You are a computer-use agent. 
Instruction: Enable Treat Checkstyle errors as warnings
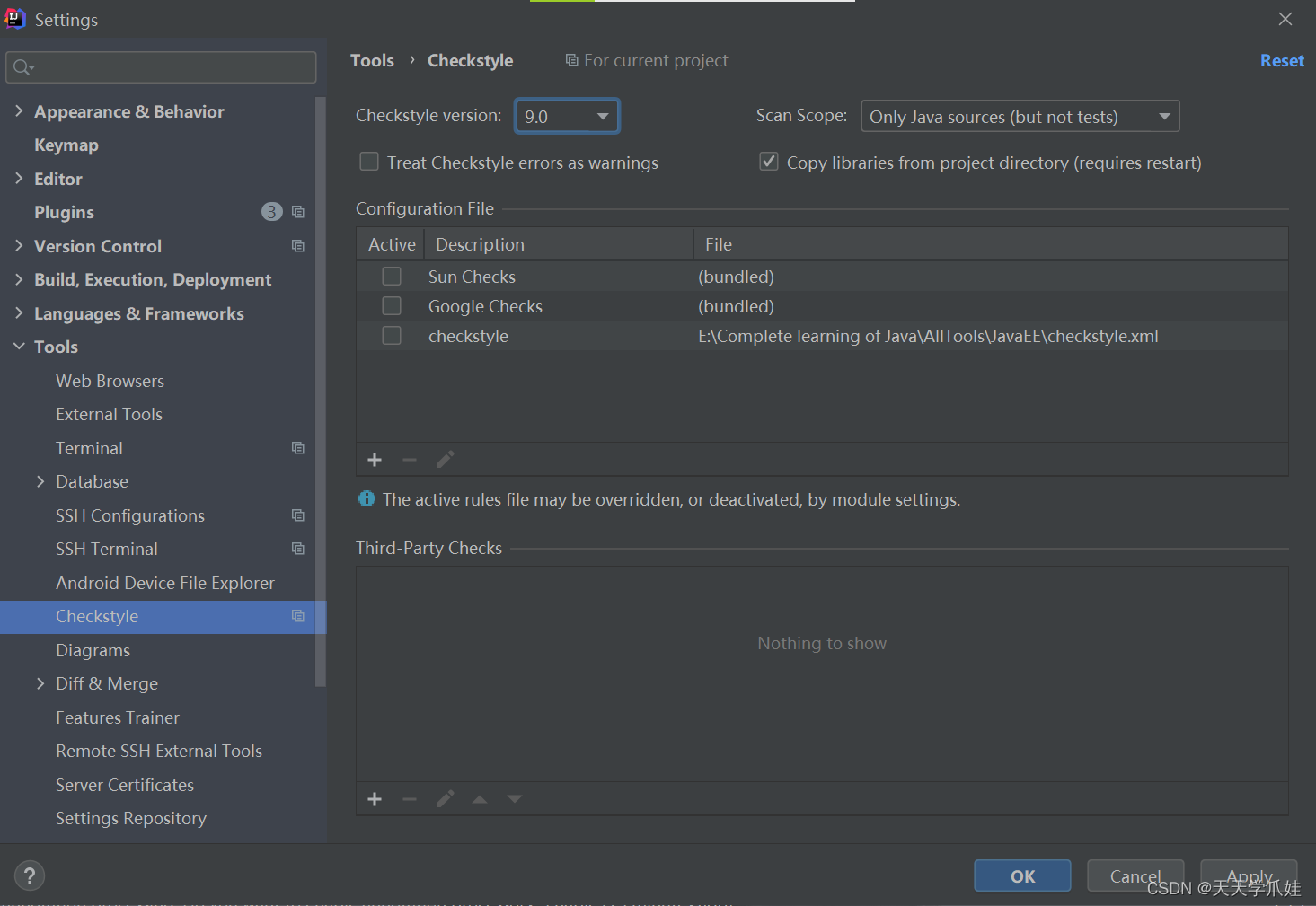coord(369,162)
